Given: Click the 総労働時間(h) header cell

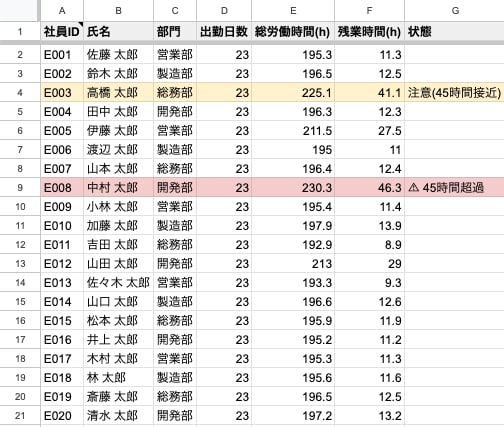Looking at the screenshot, I should pos(293,32).
